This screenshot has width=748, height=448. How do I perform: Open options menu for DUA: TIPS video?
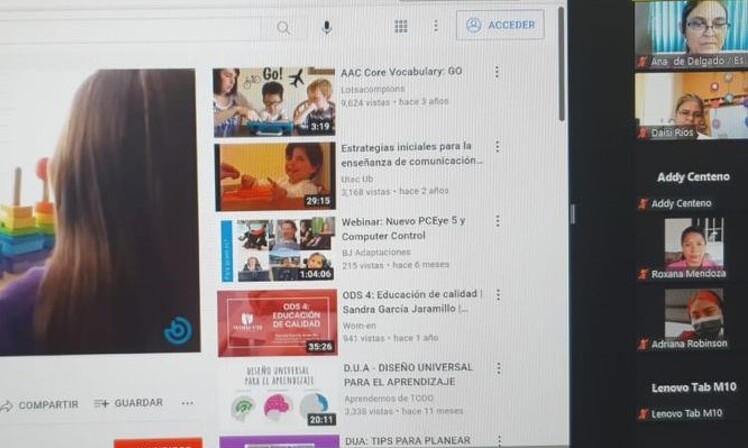point(499,440)
